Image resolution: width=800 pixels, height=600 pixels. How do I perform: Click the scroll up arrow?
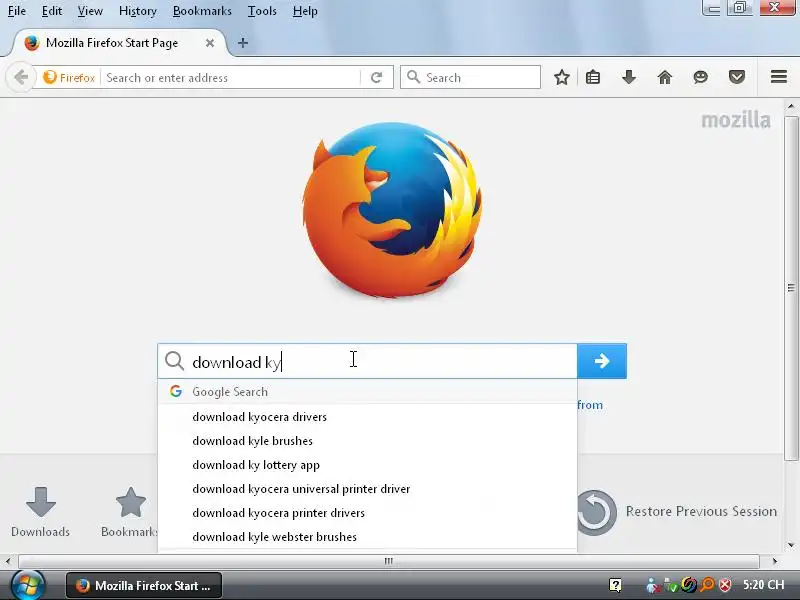(x=791, y=107)
